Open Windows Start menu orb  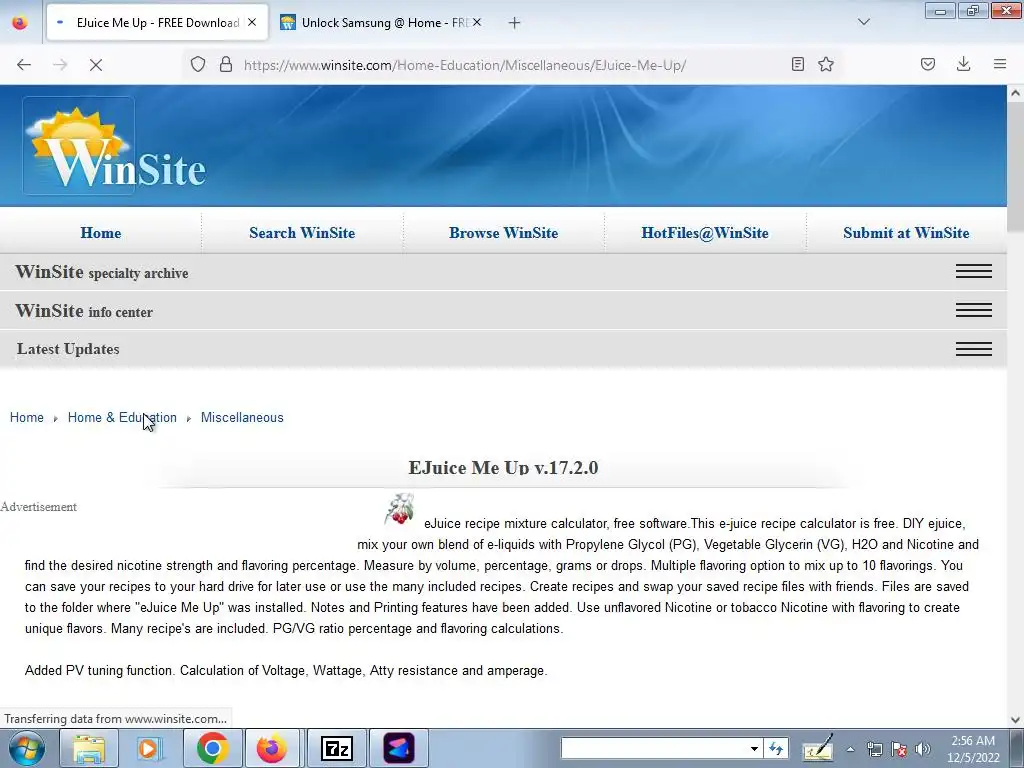27,748
